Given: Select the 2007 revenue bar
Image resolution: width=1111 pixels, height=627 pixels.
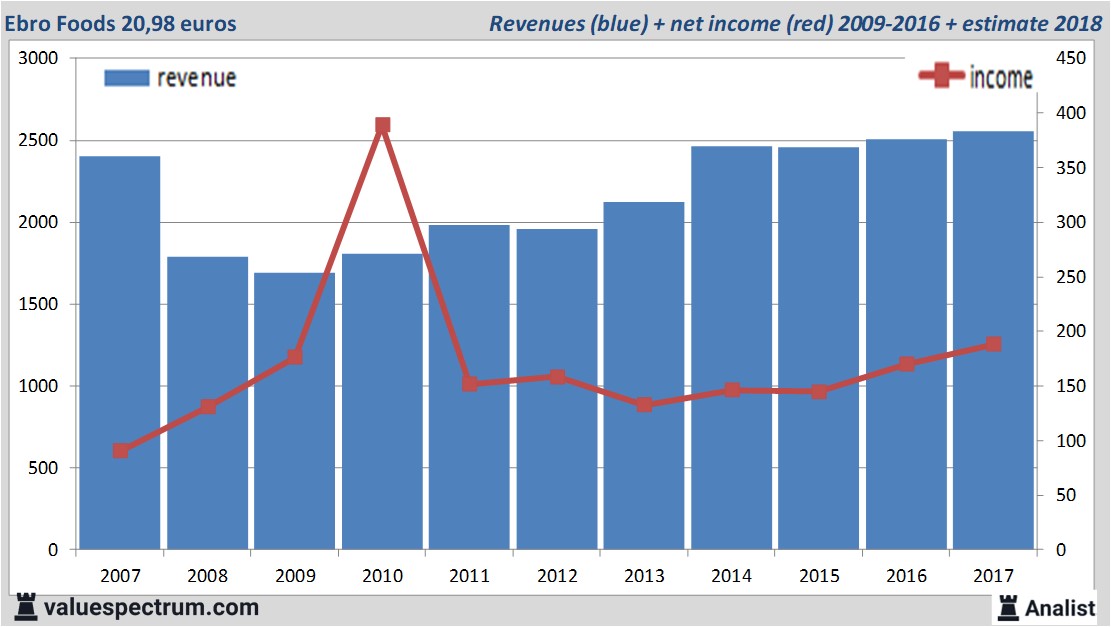Looking at the screenshot, I should click(x=120, y=352).
